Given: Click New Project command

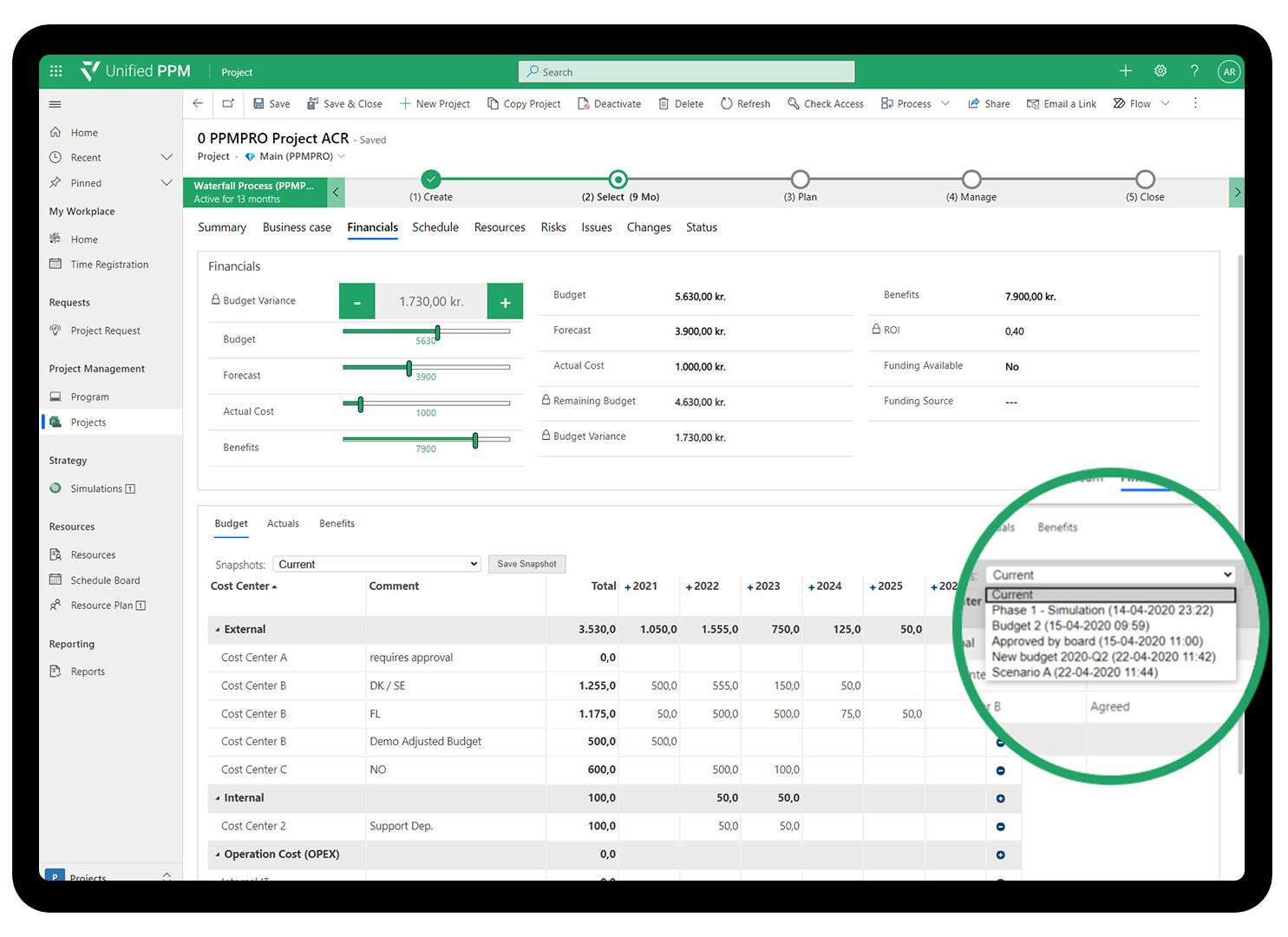Looking at the screenshot, I should coord(435,103).
